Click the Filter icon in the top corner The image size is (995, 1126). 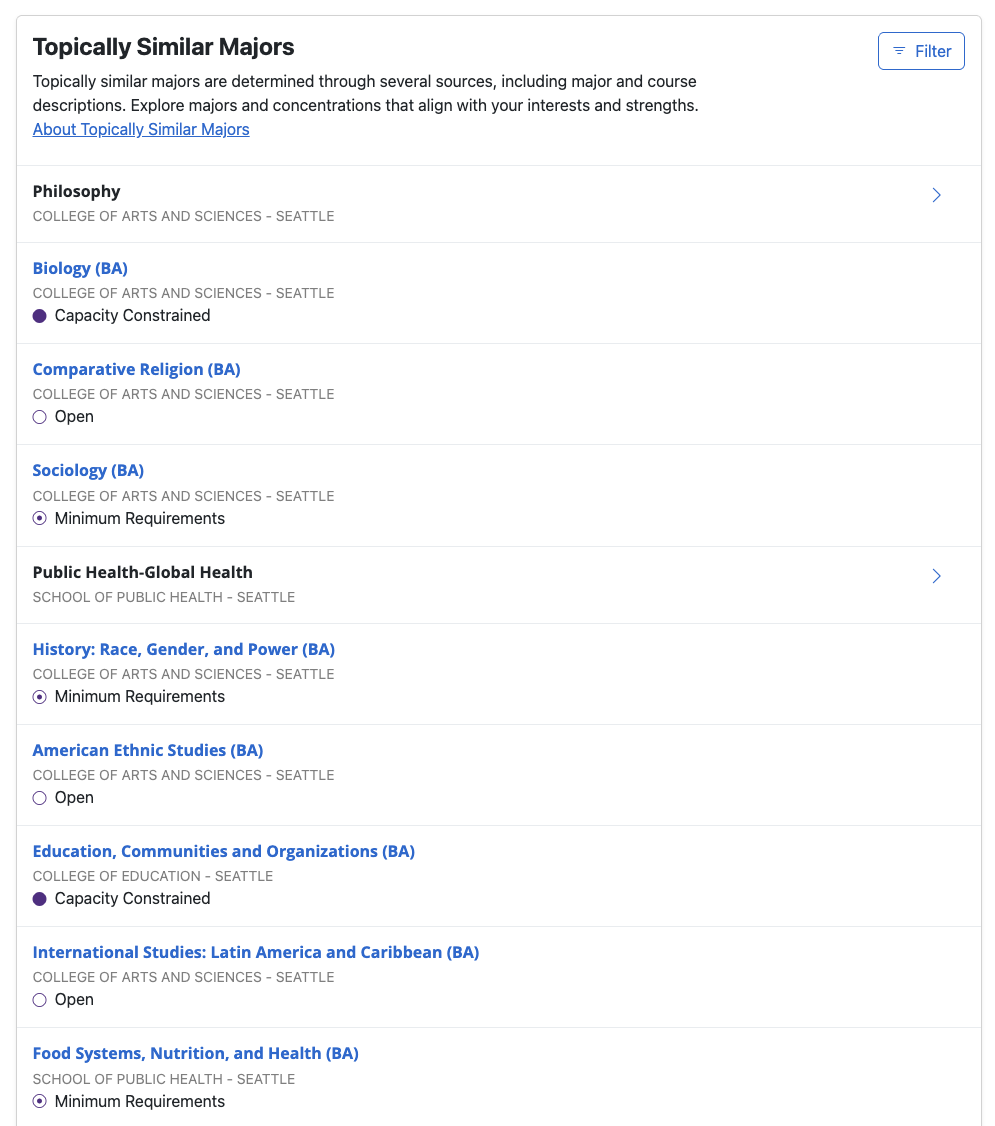coord(901,50)
